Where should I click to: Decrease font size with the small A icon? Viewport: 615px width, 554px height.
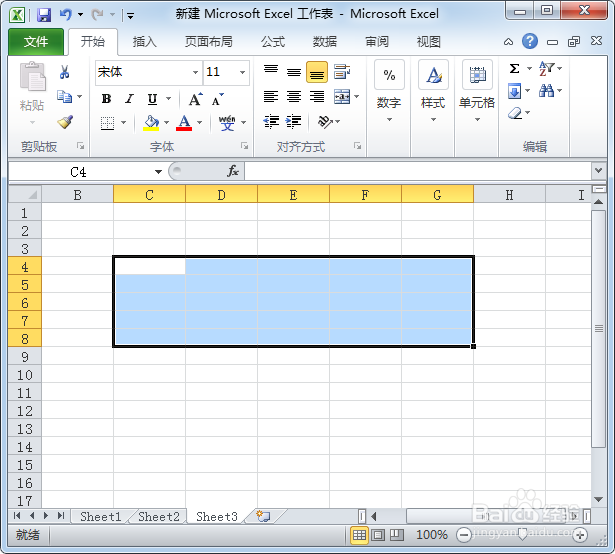[217, 99]
